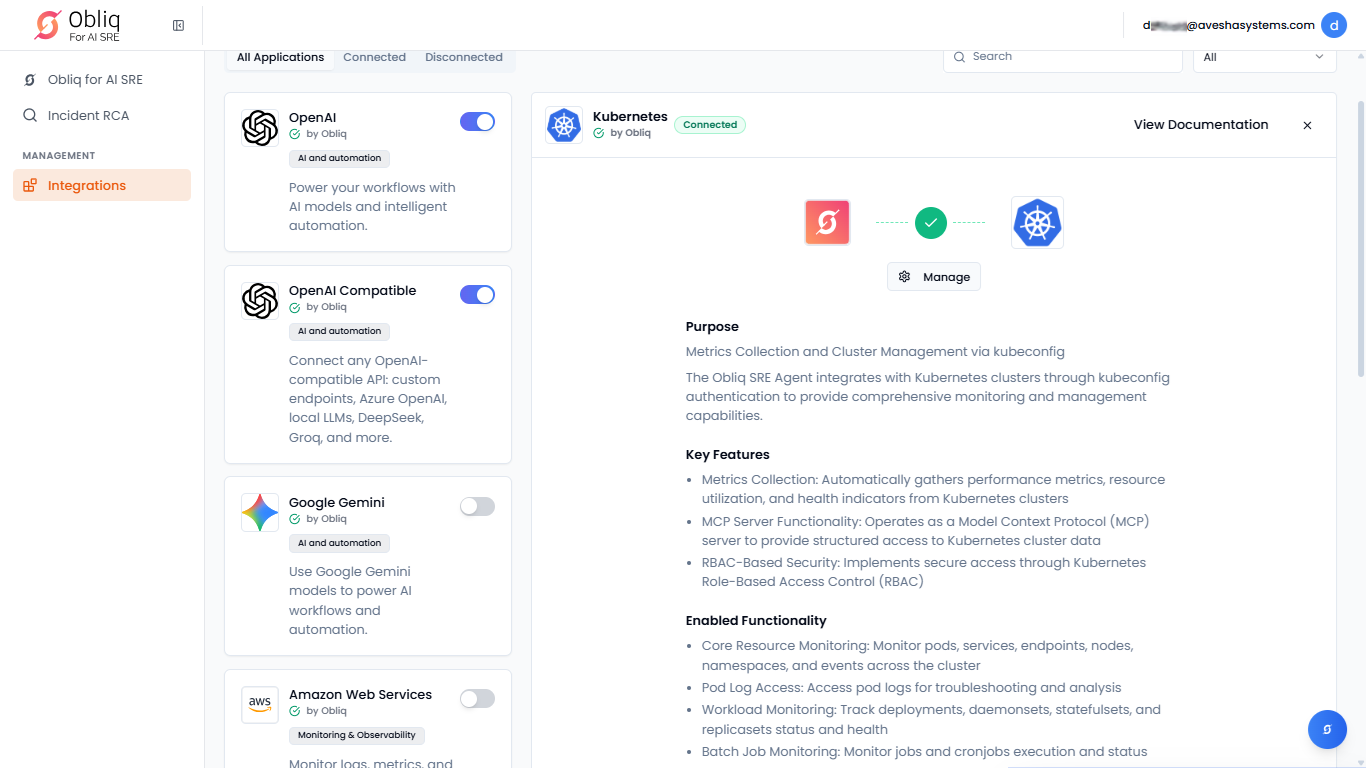Switch to the Disconnected tab
Viewport: 1366px width, 768px height.
[464, 57]
